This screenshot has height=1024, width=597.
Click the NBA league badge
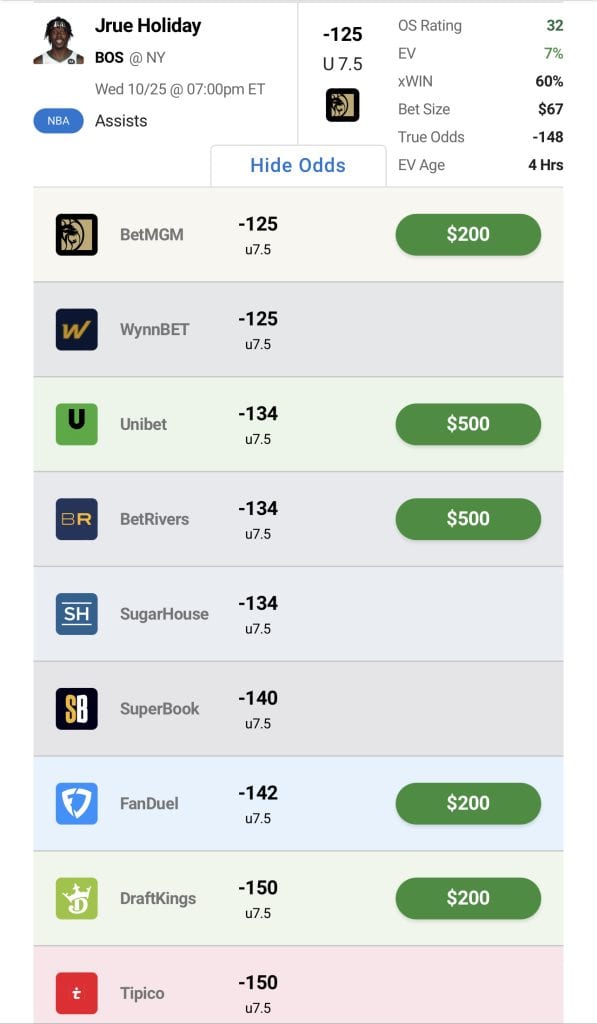click(58, 121)
